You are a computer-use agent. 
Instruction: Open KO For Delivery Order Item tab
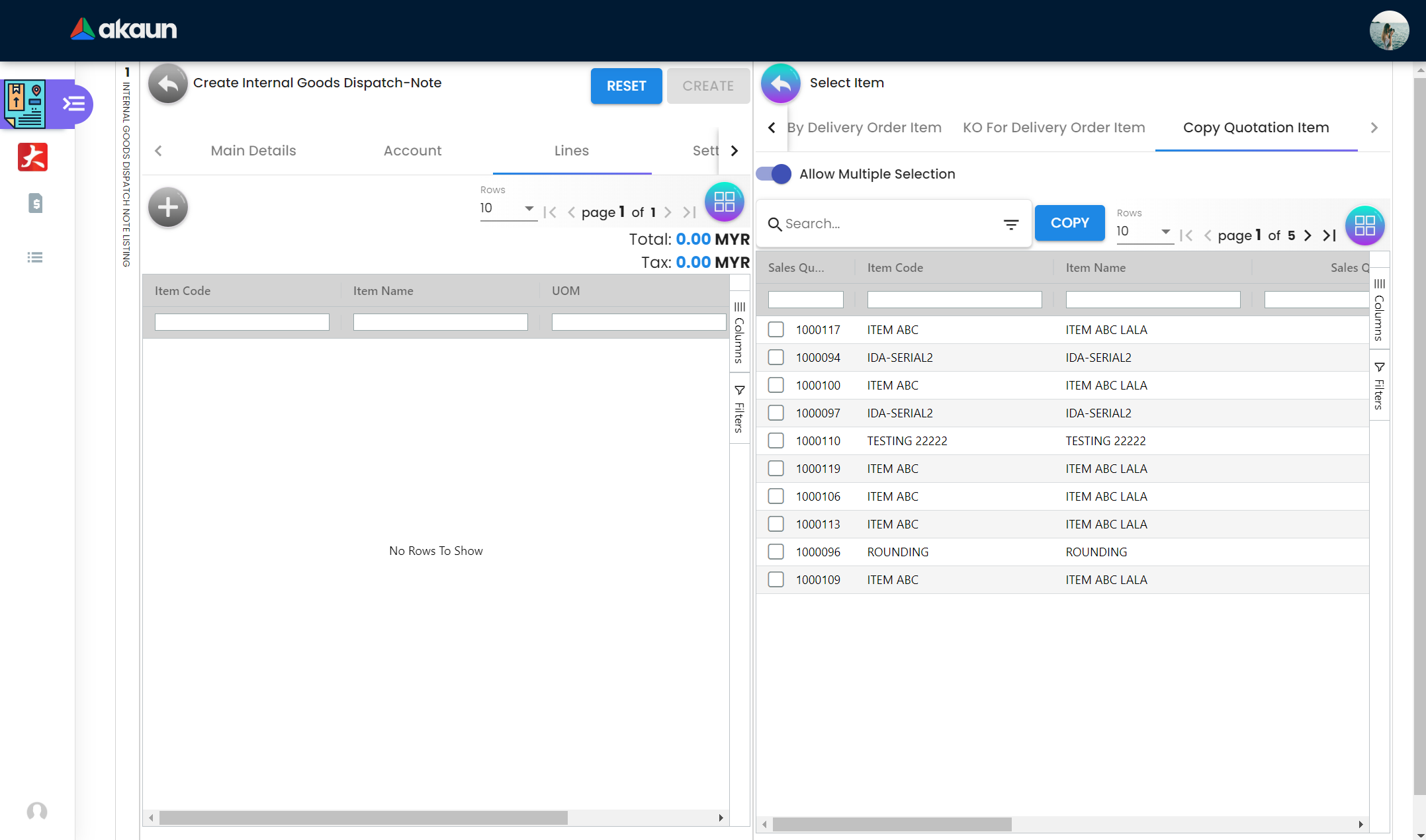pyautogui.click(x=1053, y=128)
